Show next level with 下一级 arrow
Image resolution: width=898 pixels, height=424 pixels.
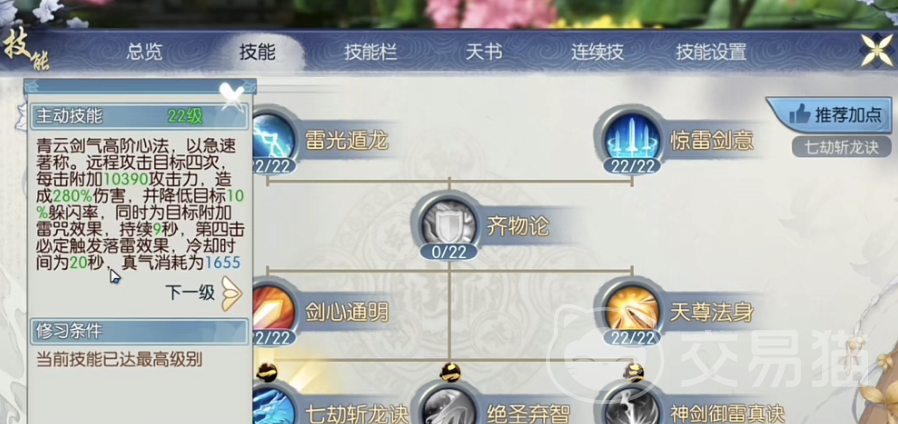click(x=233, y=293)
